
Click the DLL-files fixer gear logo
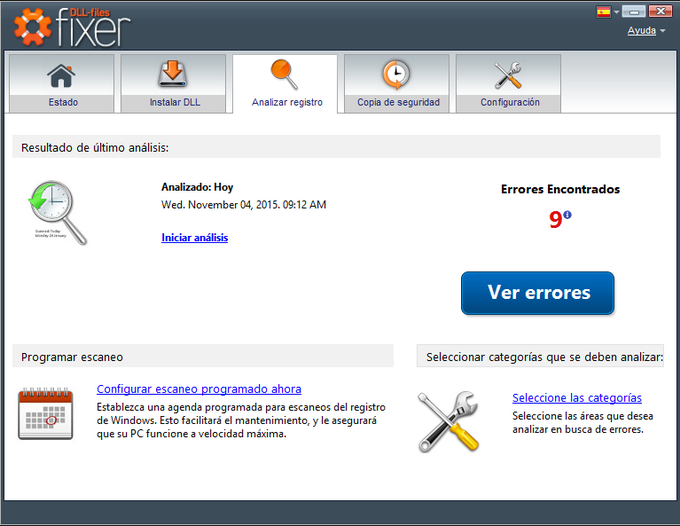tap(32, 27)
